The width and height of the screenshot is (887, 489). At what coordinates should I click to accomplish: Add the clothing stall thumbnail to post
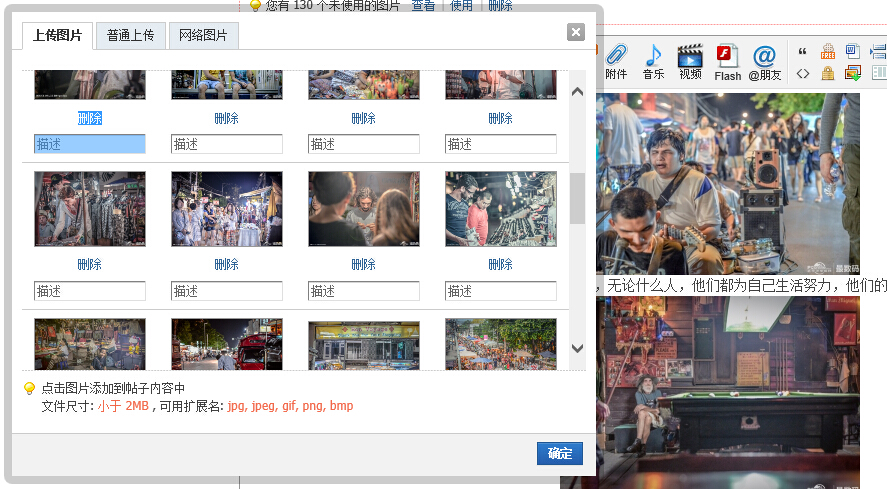coord(90,209)
